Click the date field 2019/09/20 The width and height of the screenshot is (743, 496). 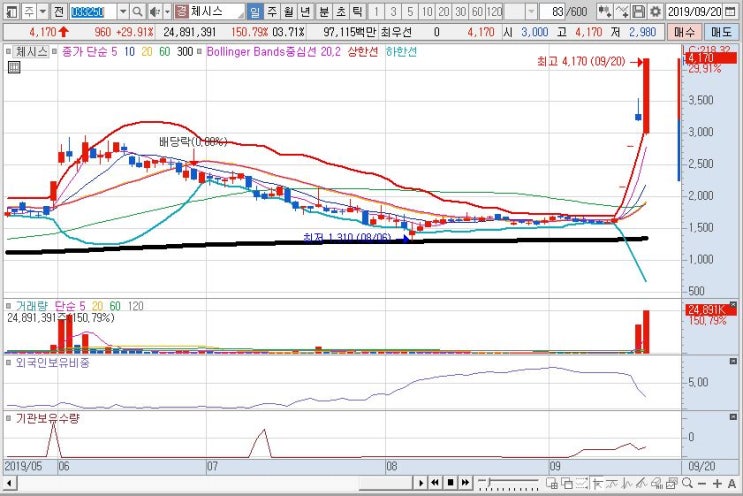[694, 11]
